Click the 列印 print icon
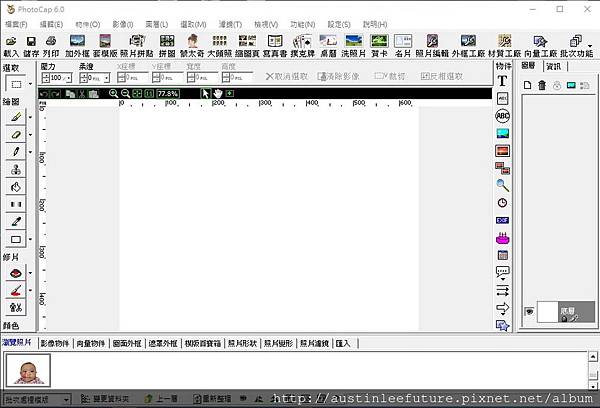Viewport: 600px width, 408px height. [x=51, y=46]
